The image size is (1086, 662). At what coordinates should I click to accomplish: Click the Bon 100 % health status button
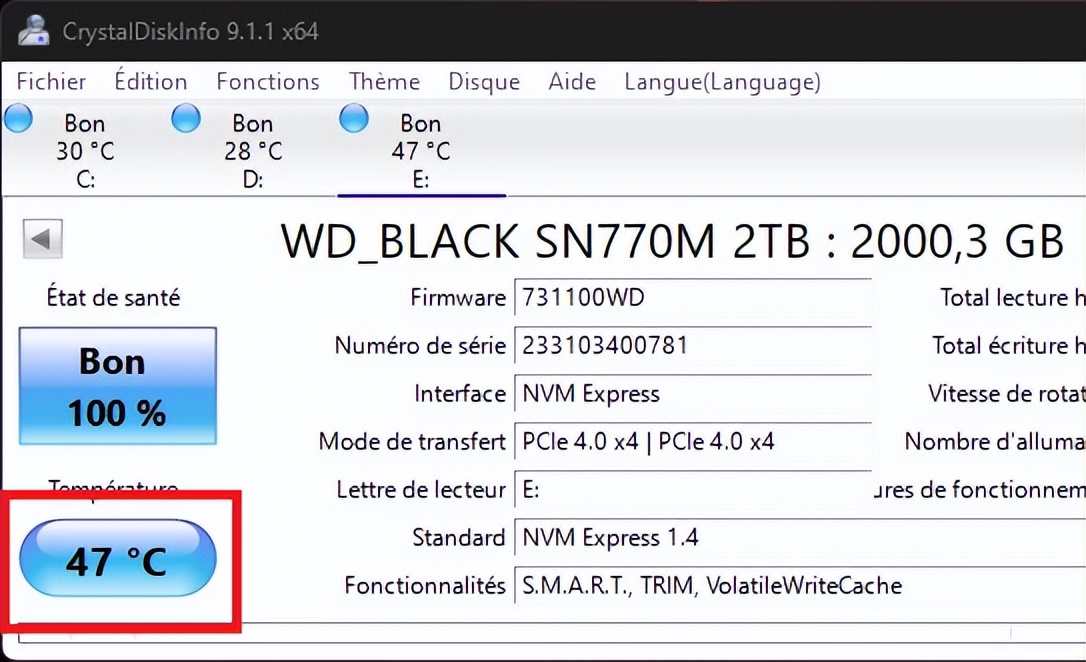click(118, 386)
